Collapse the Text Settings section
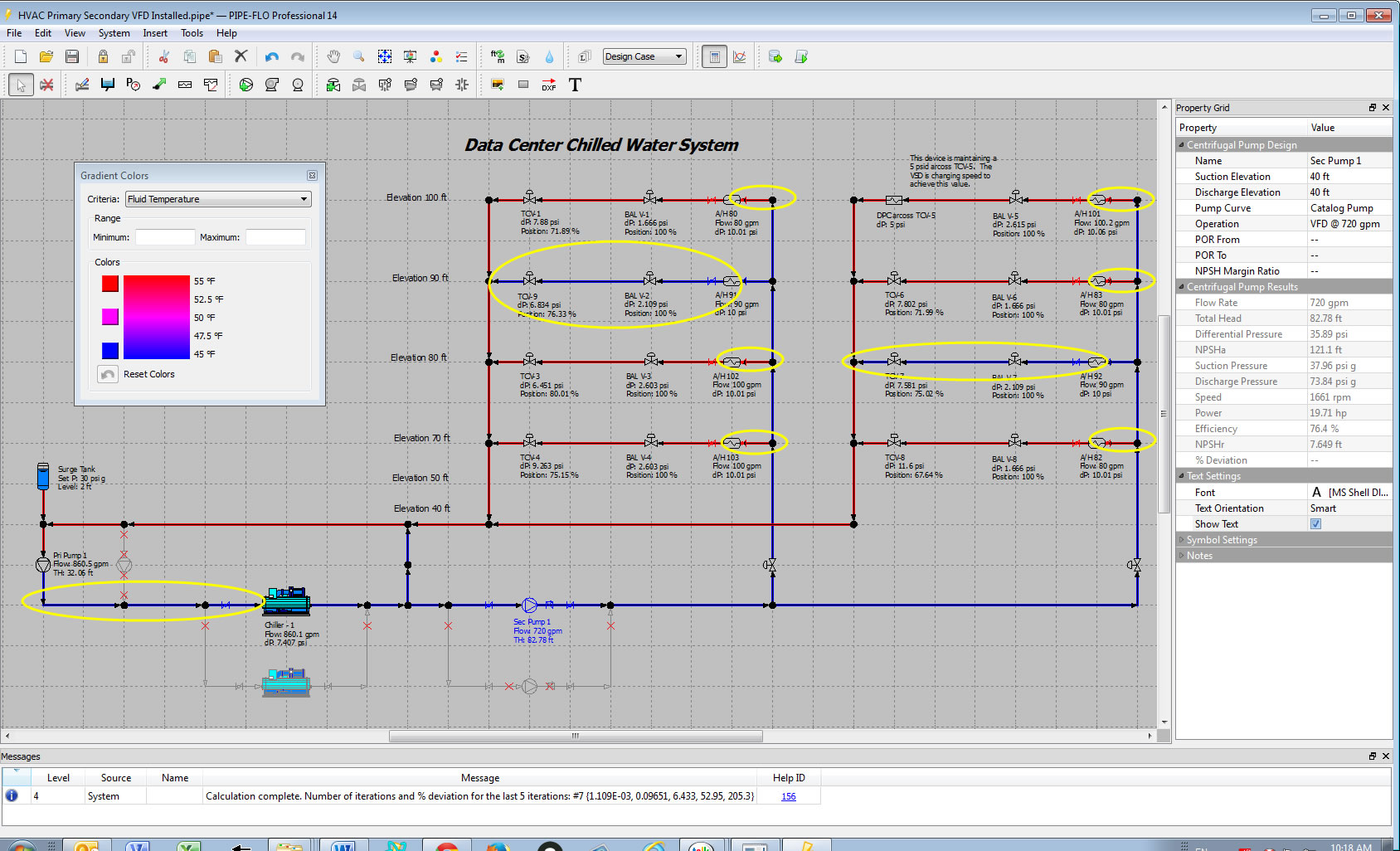Viewport: 1400px width, 851px height. click(1181, 476)
